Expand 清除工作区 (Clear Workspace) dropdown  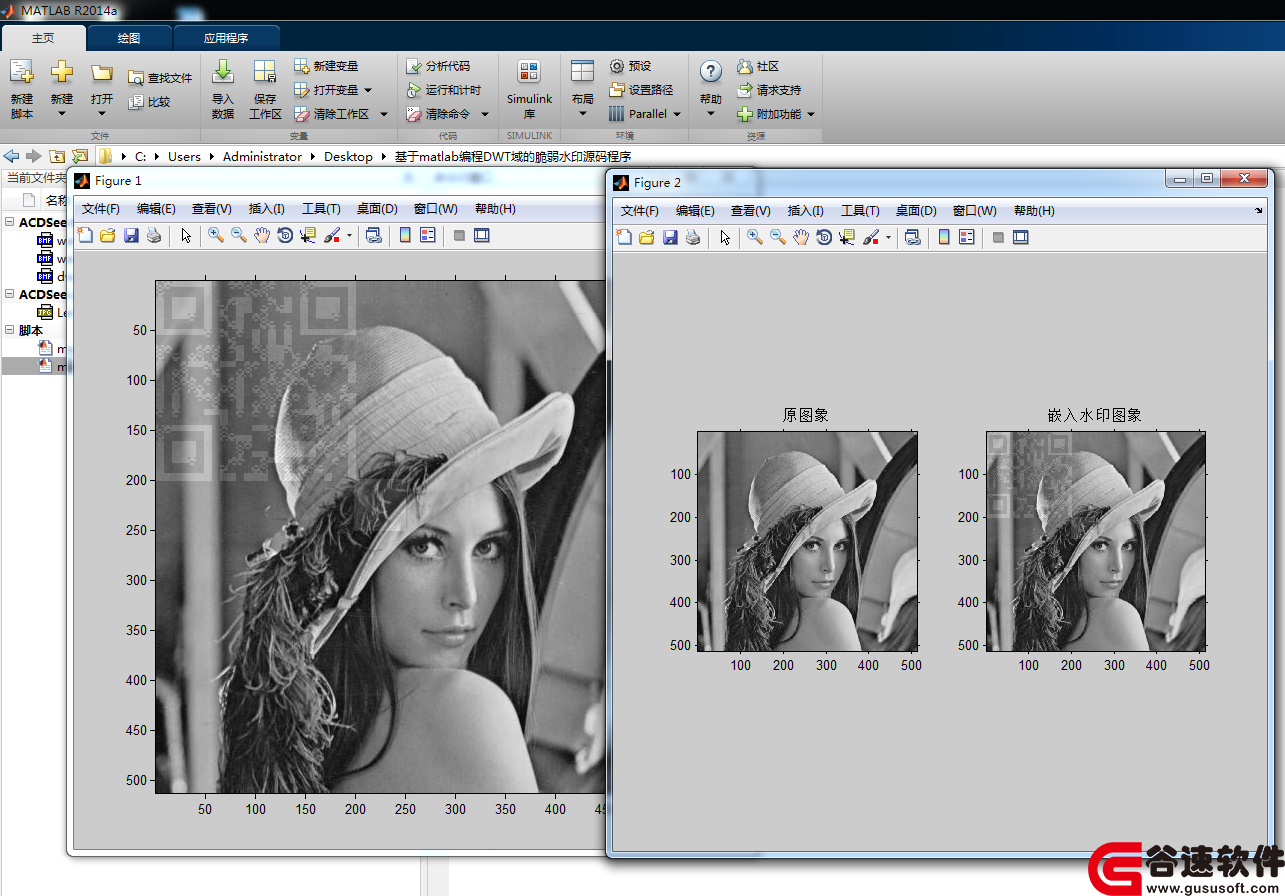click(x=383, y=114)
